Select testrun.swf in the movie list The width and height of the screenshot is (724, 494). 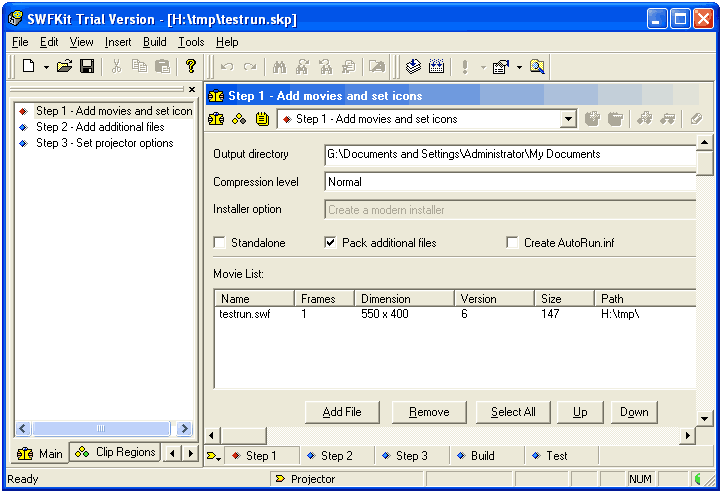[245, 314]
